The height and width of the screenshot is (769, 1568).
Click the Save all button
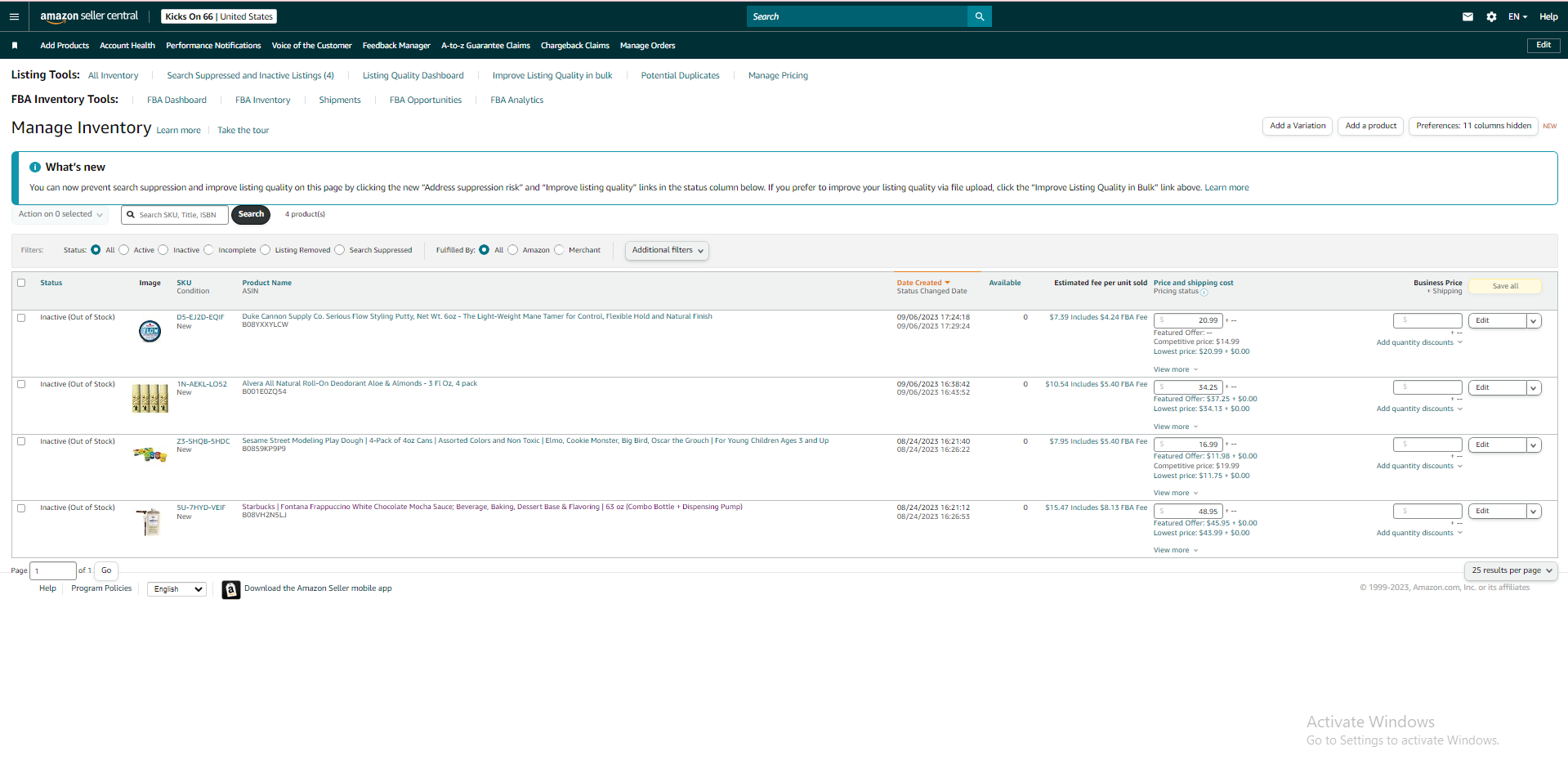(1505, 287)
